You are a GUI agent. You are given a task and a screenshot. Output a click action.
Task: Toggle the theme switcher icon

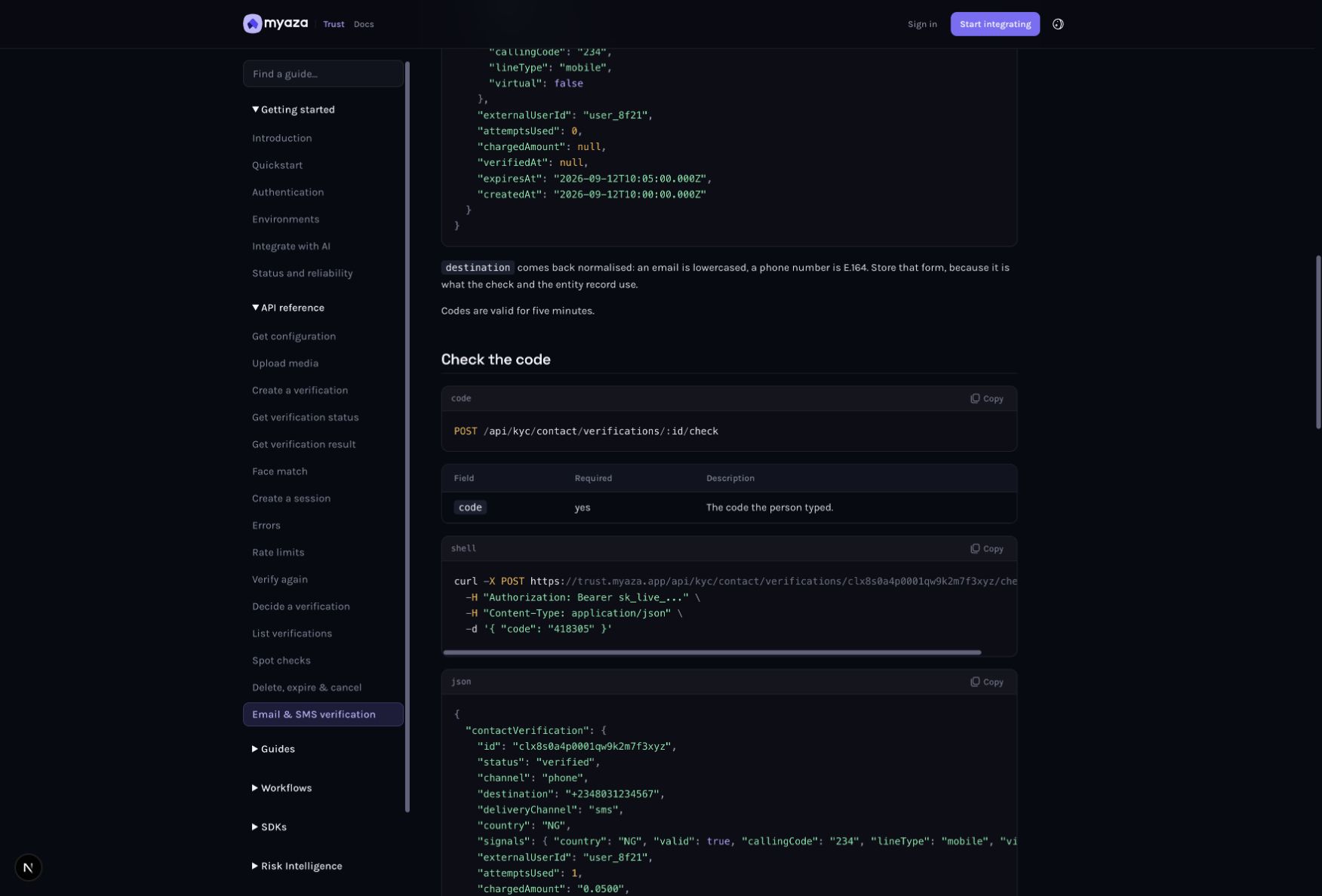[1058, 24]
